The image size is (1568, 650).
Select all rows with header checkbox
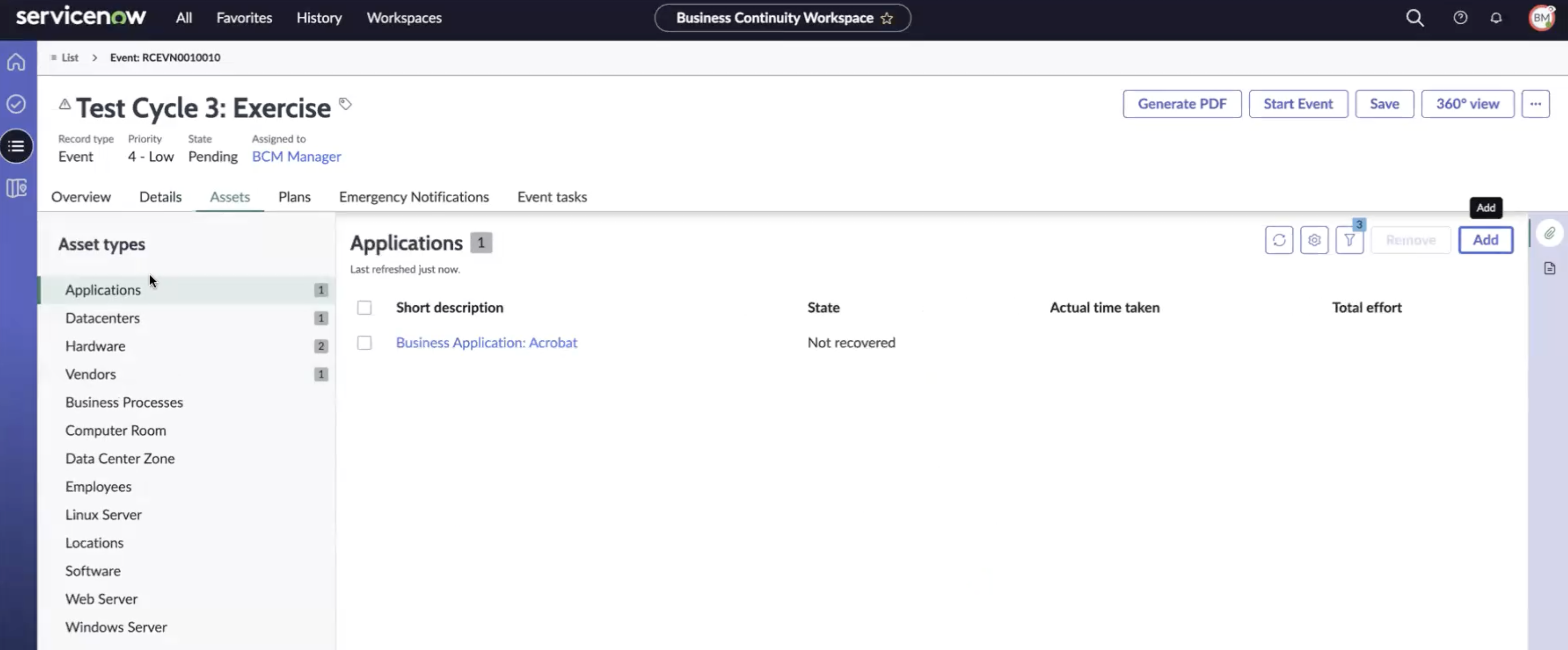[x=365, y=307]
